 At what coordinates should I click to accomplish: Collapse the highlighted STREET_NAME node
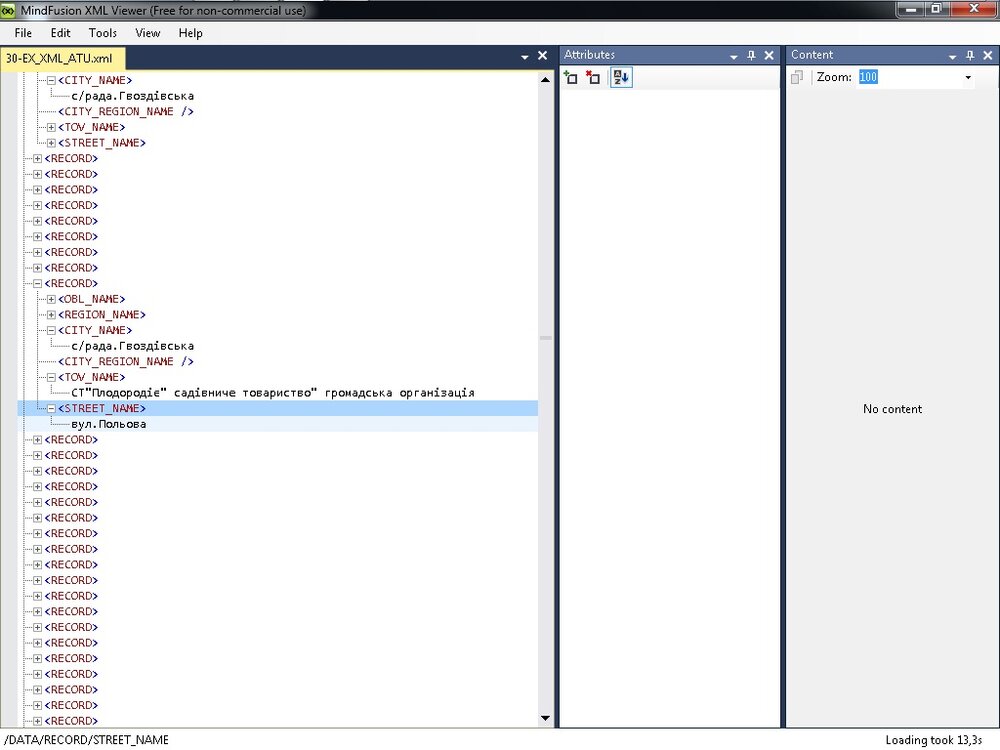(x=51, y=409)
